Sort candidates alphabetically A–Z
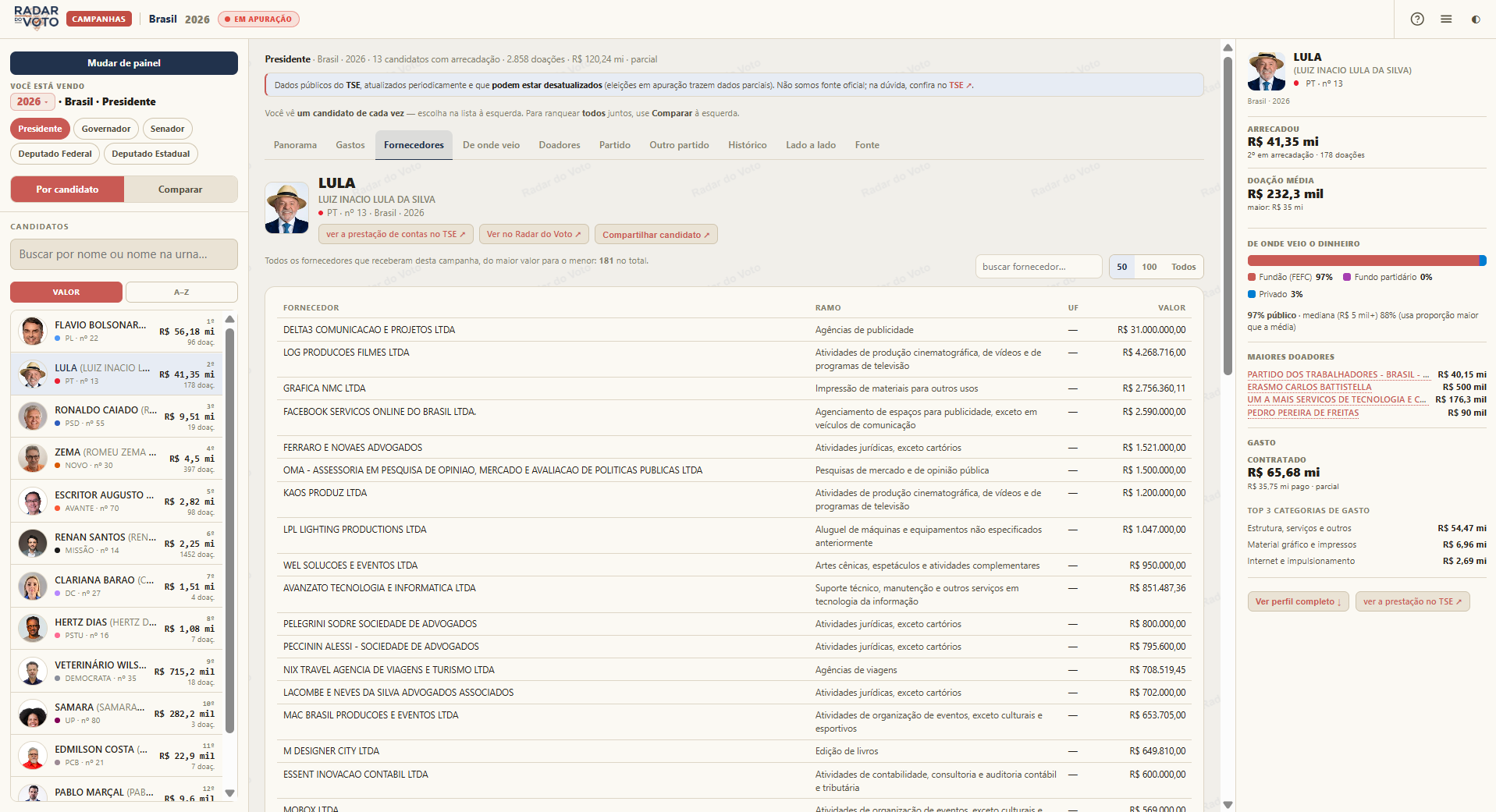 [x=182, y=292]
